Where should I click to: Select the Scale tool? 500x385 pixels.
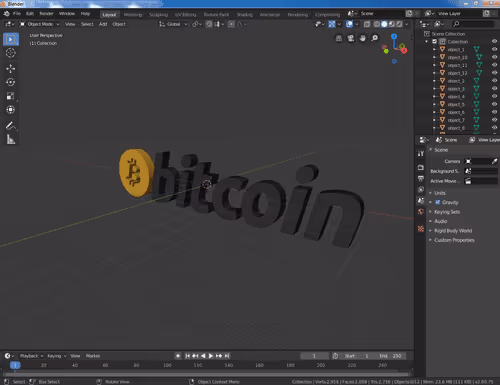[11, 96]
